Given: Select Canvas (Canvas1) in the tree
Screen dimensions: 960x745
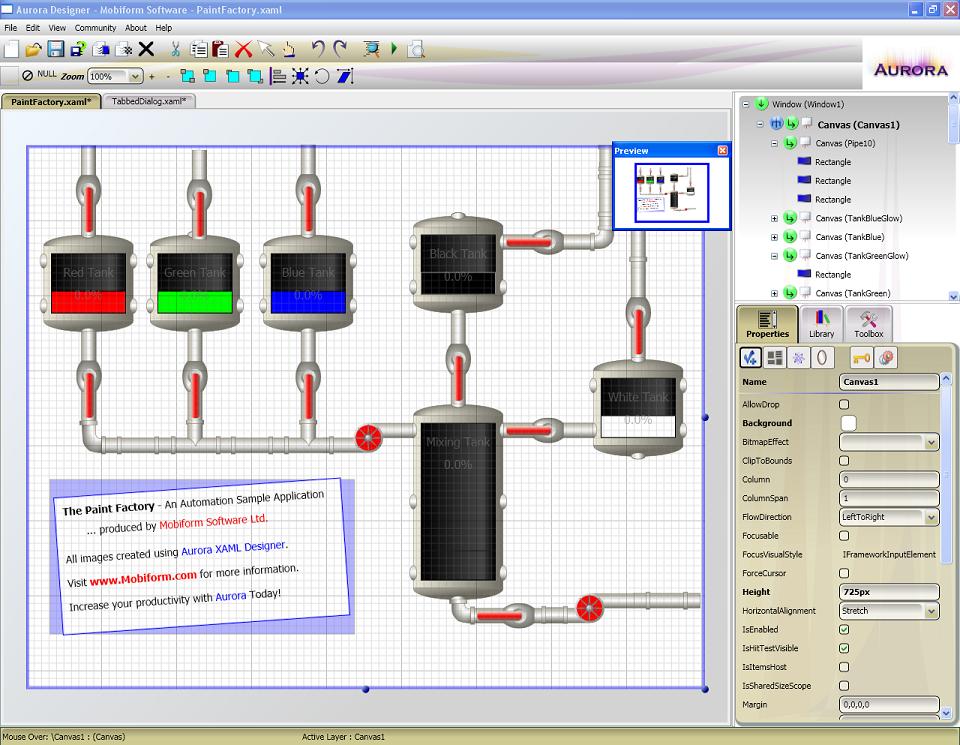Looking at the screenshot, I should (x=858, y=124).
